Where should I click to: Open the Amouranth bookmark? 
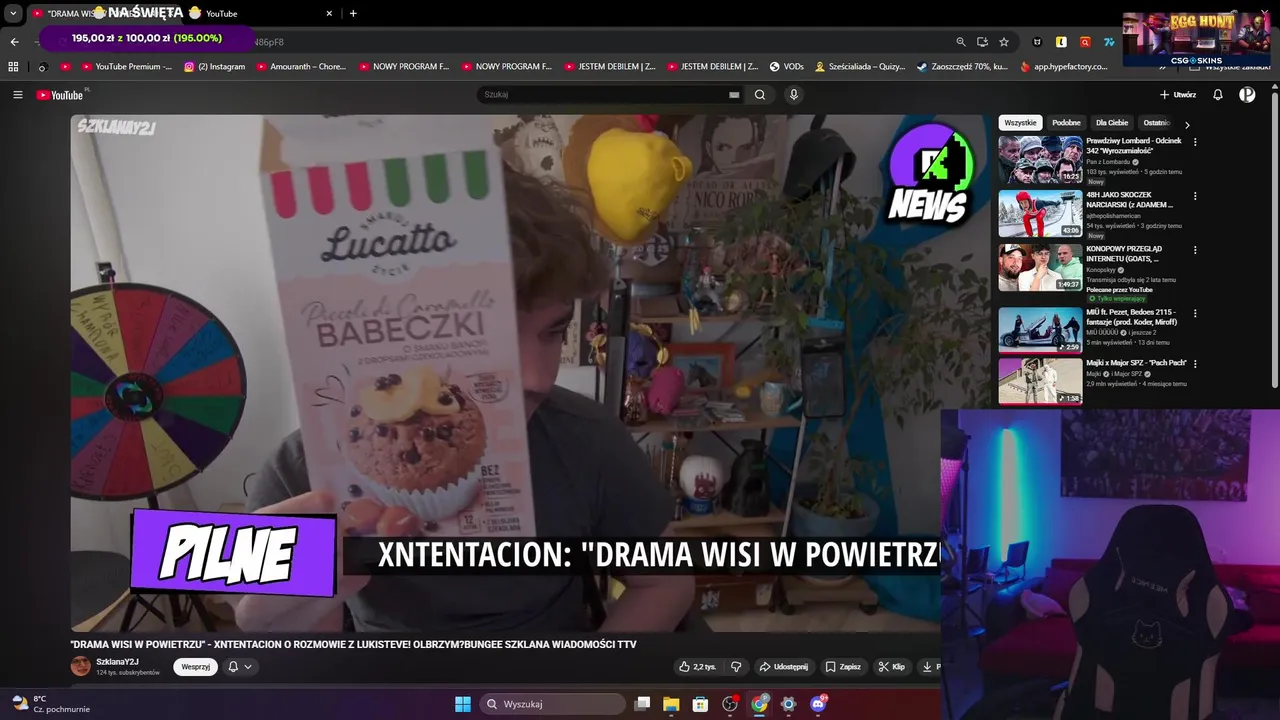click(x=301, y=67)
